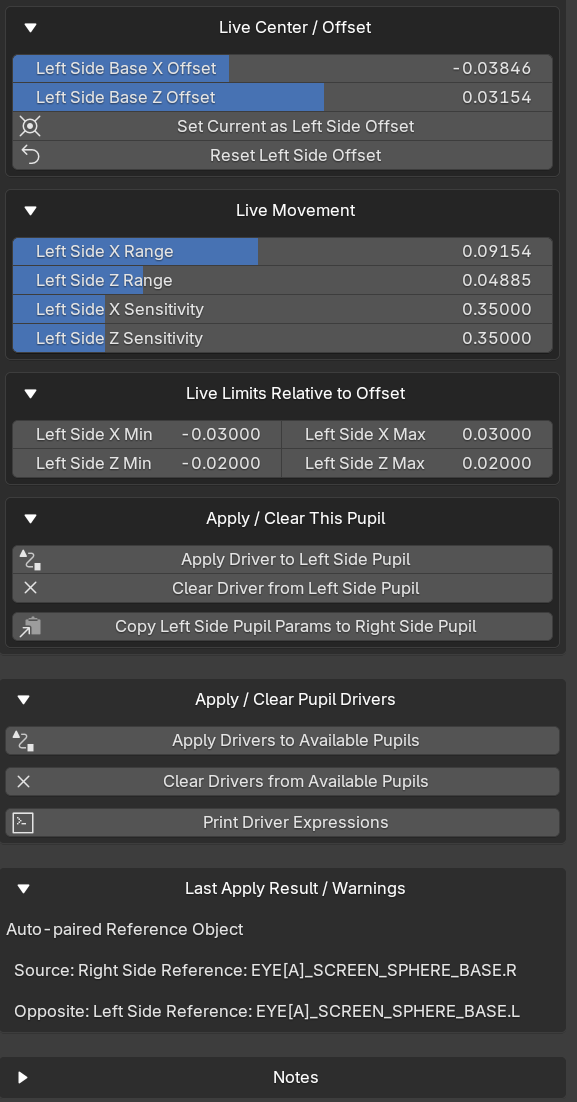The image size is (577, 1102).
Task: Click the target icon beside Set Current as Left Side Offset
Action: [30, 127]
